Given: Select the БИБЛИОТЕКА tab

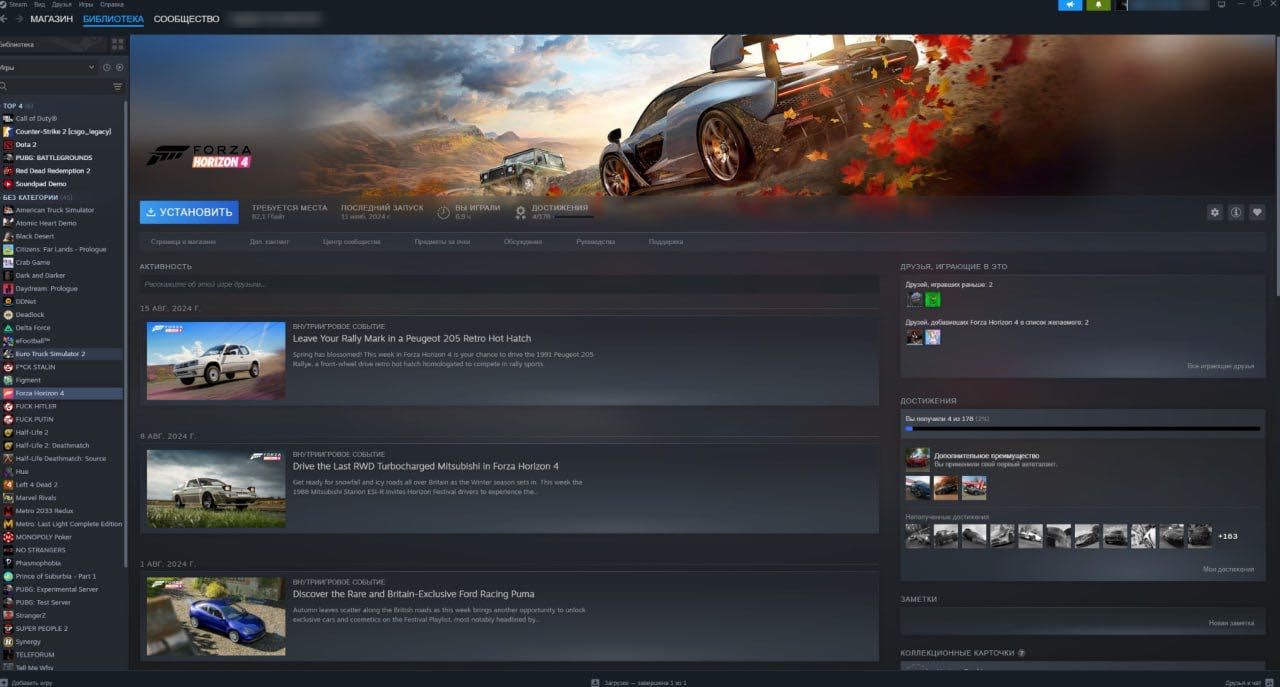Looking at the screenshot, I should point(113,19).
